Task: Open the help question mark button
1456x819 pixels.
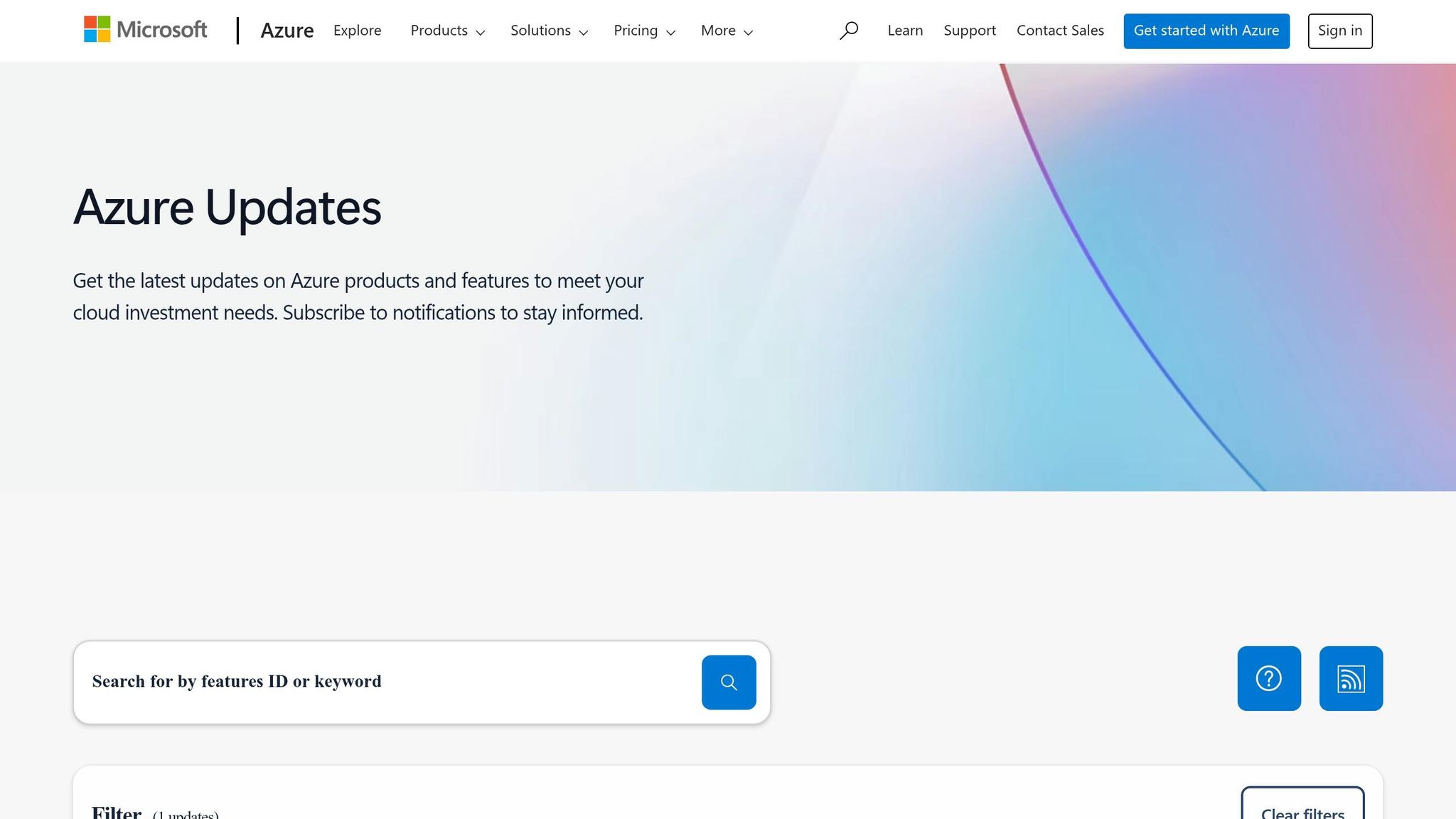Action: click(1269, 678)
